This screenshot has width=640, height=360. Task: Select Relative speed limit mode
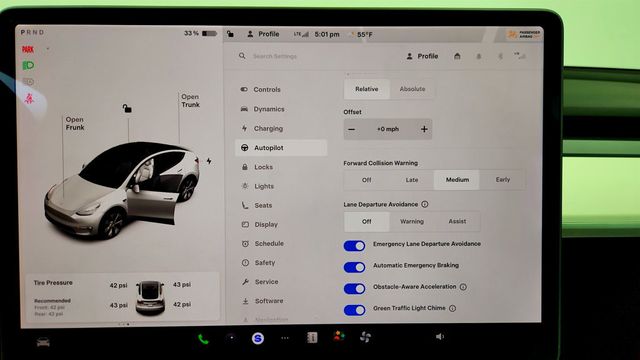[x=367, y=89]
